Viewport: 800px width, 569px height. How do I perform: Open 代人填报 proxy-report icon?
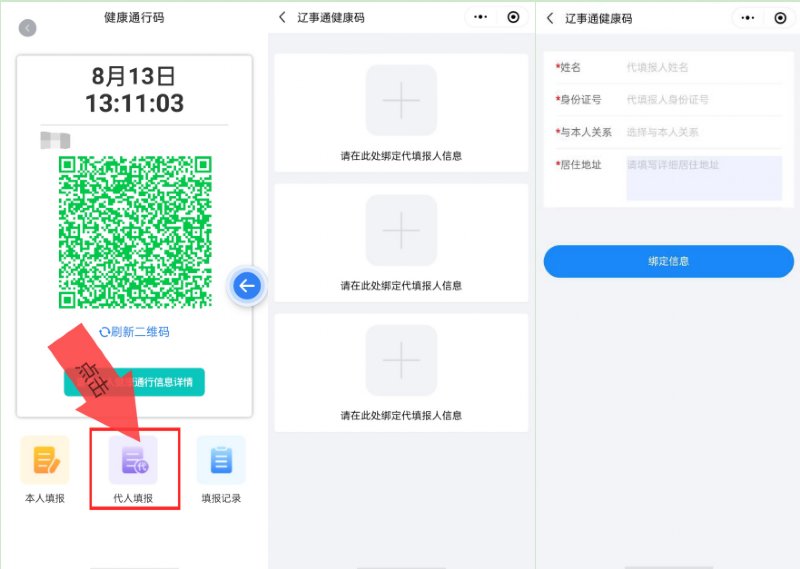click(133, 460)
